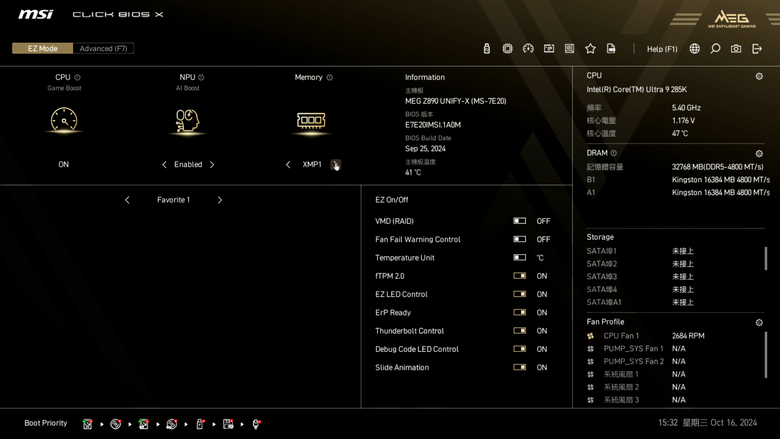Open the CPU panel settings gear
The image size is (780, 439).
click(x=759, y=76)
